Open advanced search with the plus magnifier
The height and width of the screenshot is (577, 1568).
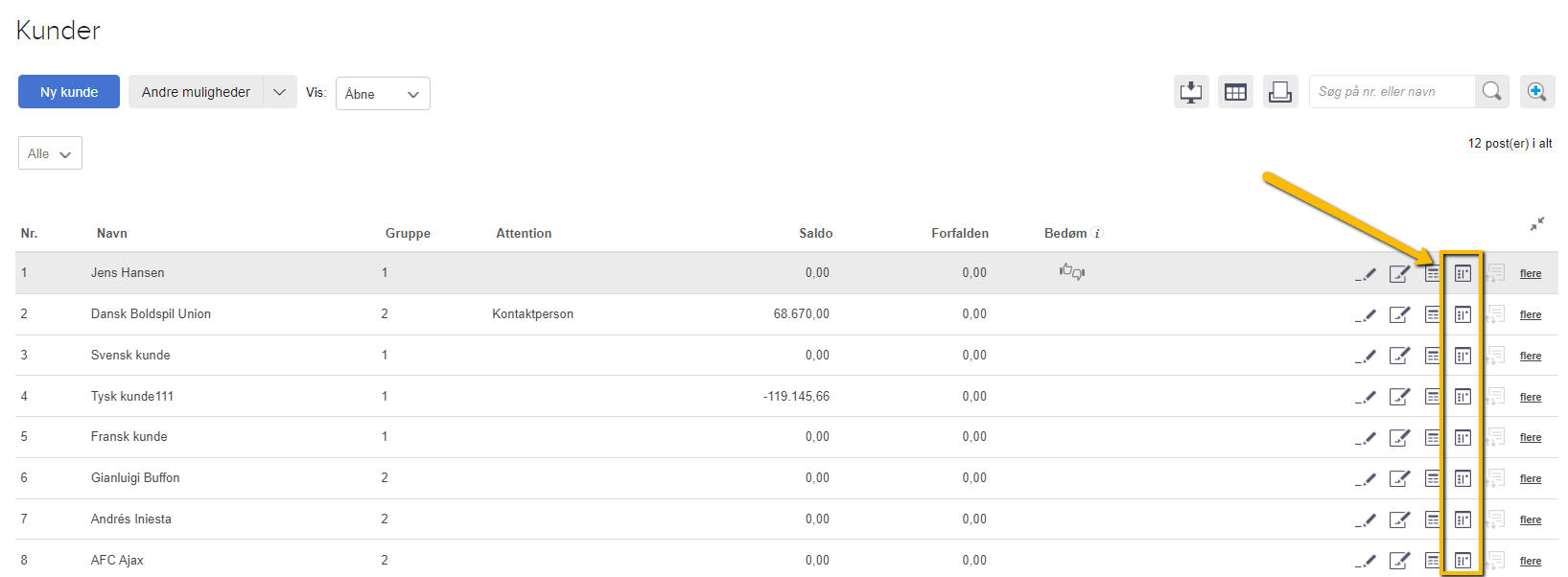[1536, 92]
